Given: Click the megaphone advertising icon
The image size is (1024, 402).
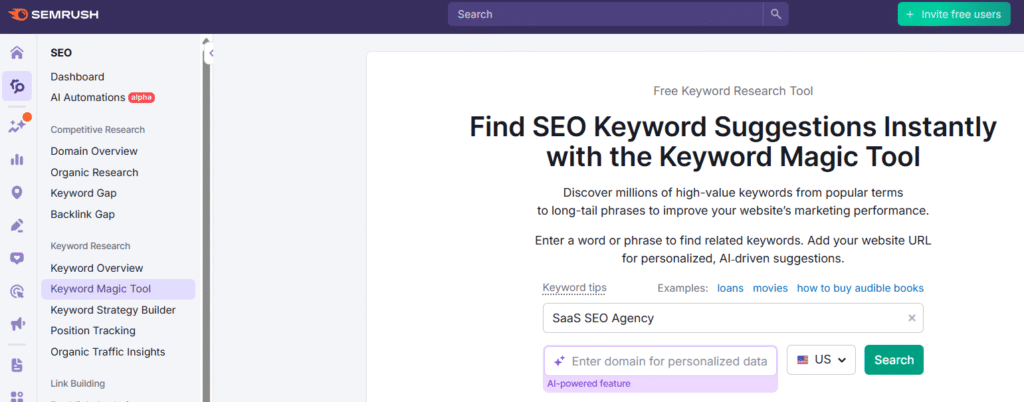Looking at the screenshot, I should coord(16,324).
